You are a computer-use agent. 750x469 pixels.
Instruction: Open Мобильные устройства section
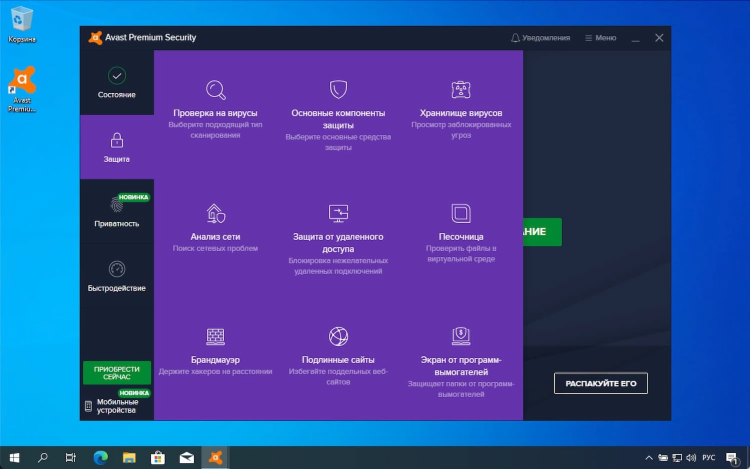click(117, 406)
